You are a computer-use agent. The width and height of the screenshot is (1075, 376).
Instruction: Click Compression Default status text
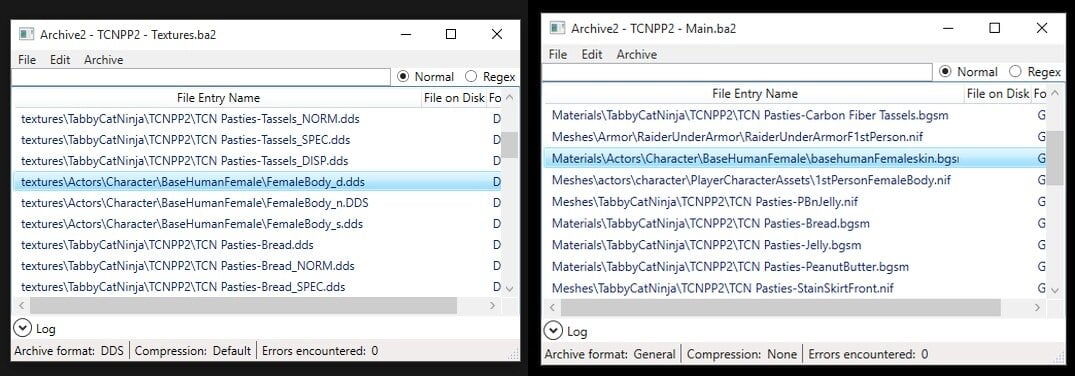click(x=193, y=351)
